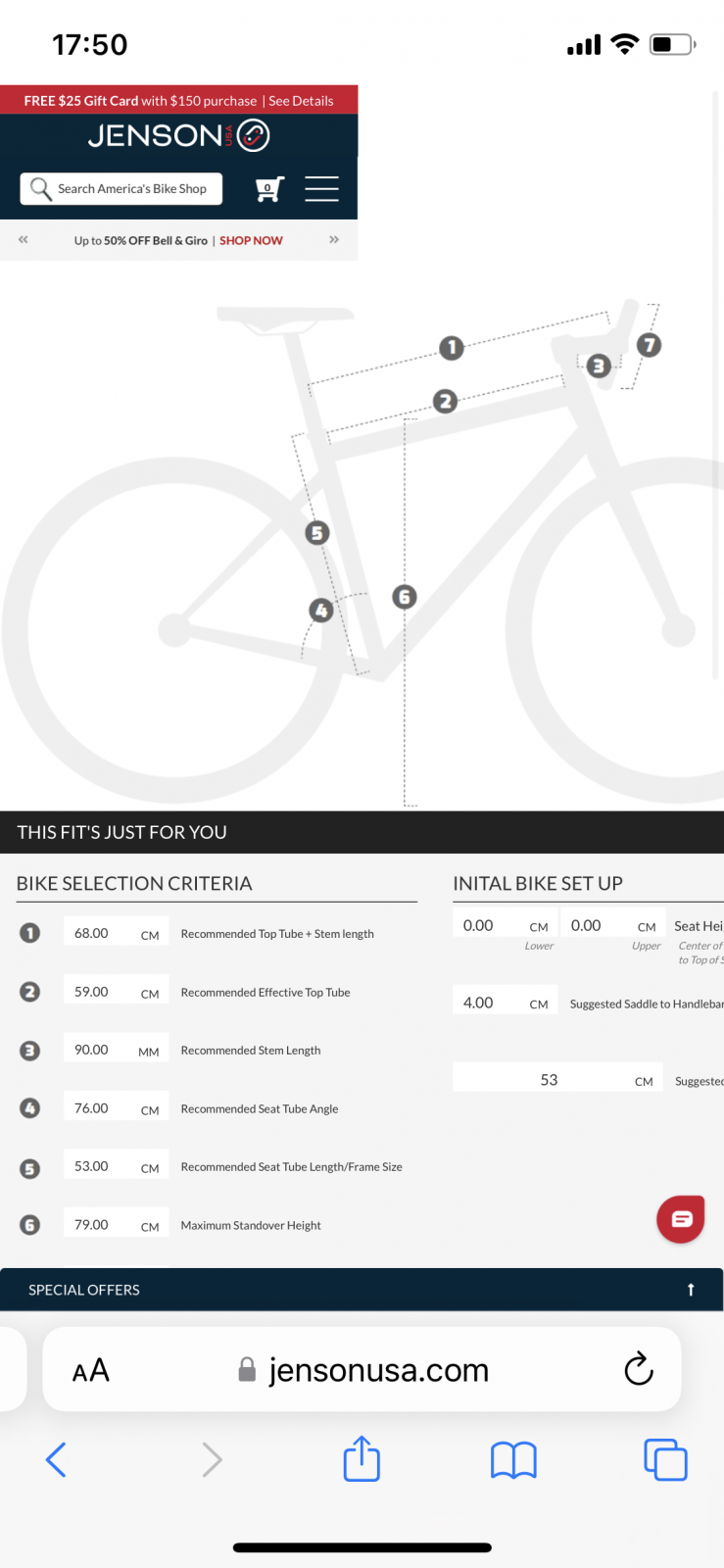Show next promo with right chevrons
The height and width of the screenshot is (1568, 724).
(x=334, y=240)
